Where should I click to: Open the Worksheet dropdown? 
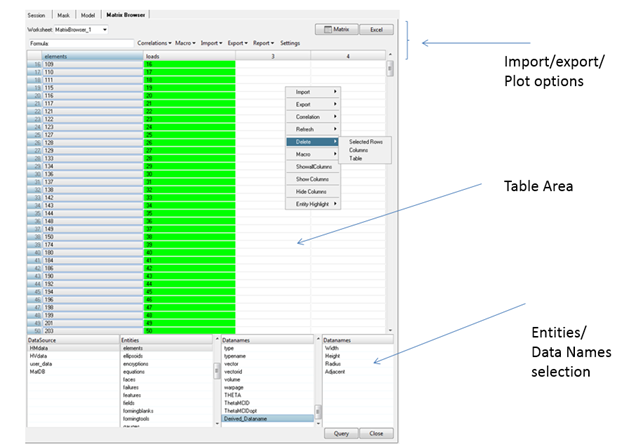[x=105, y=29]
